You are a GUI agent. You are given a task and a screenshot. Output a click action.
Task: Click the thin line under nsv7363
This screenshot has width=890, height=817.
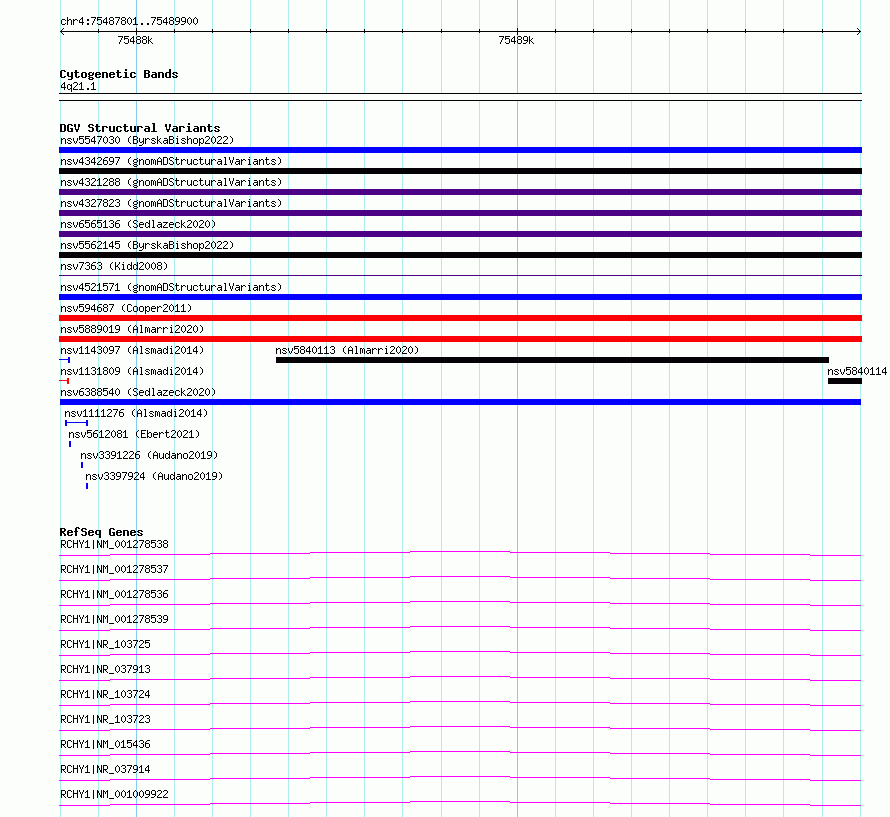point(460,276)
